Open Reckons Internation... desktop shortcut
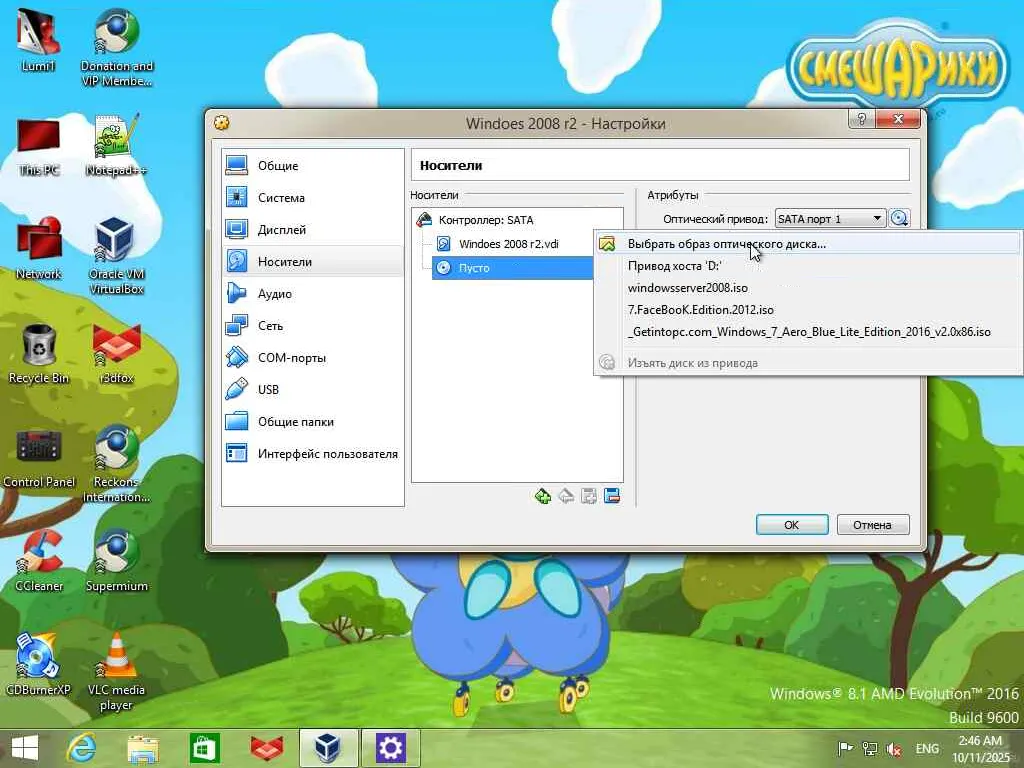Screen dimensions: 1024x768 pos(116,464)
